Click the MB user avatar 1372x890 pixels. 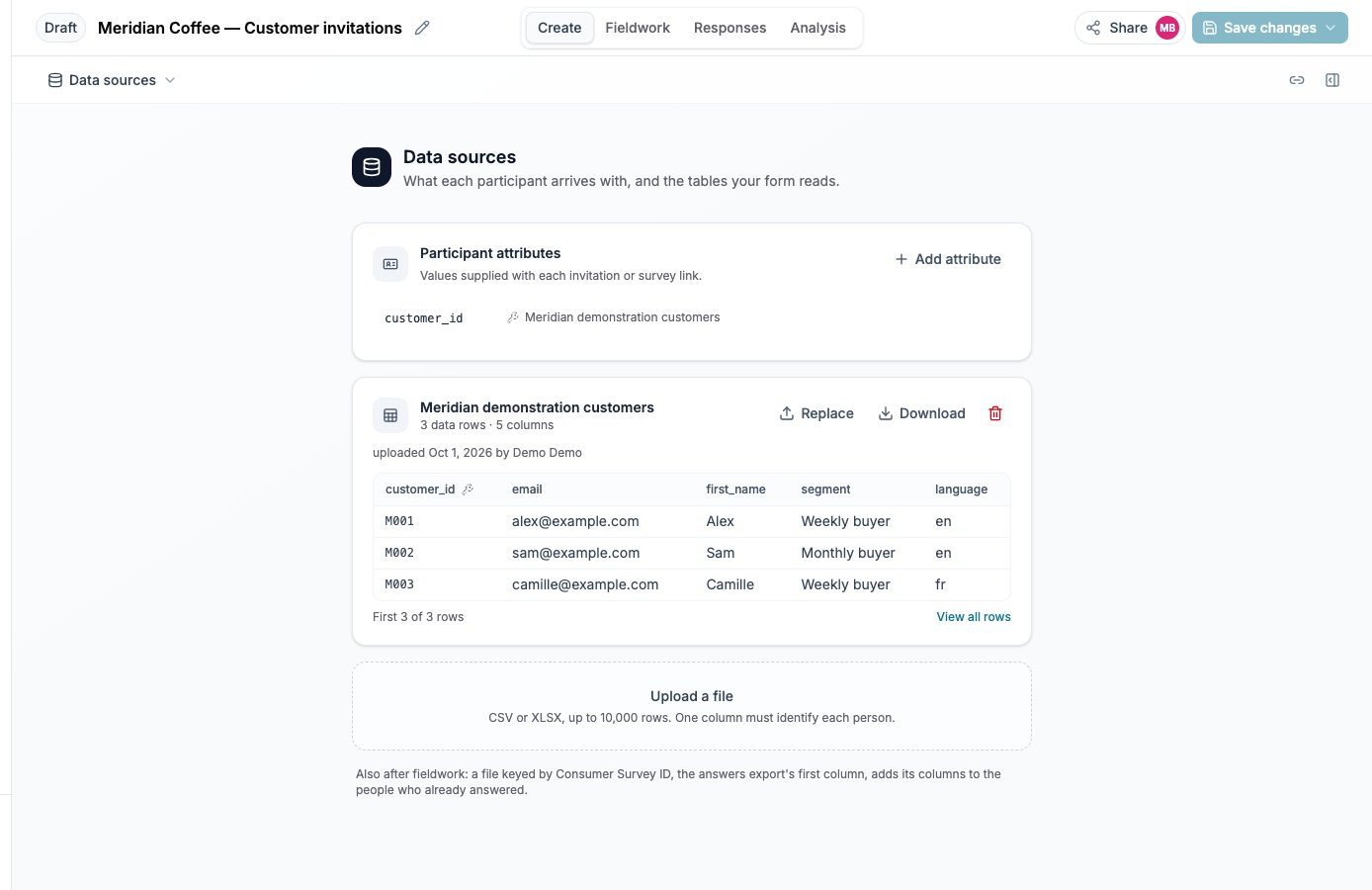tap(1167, 28)
